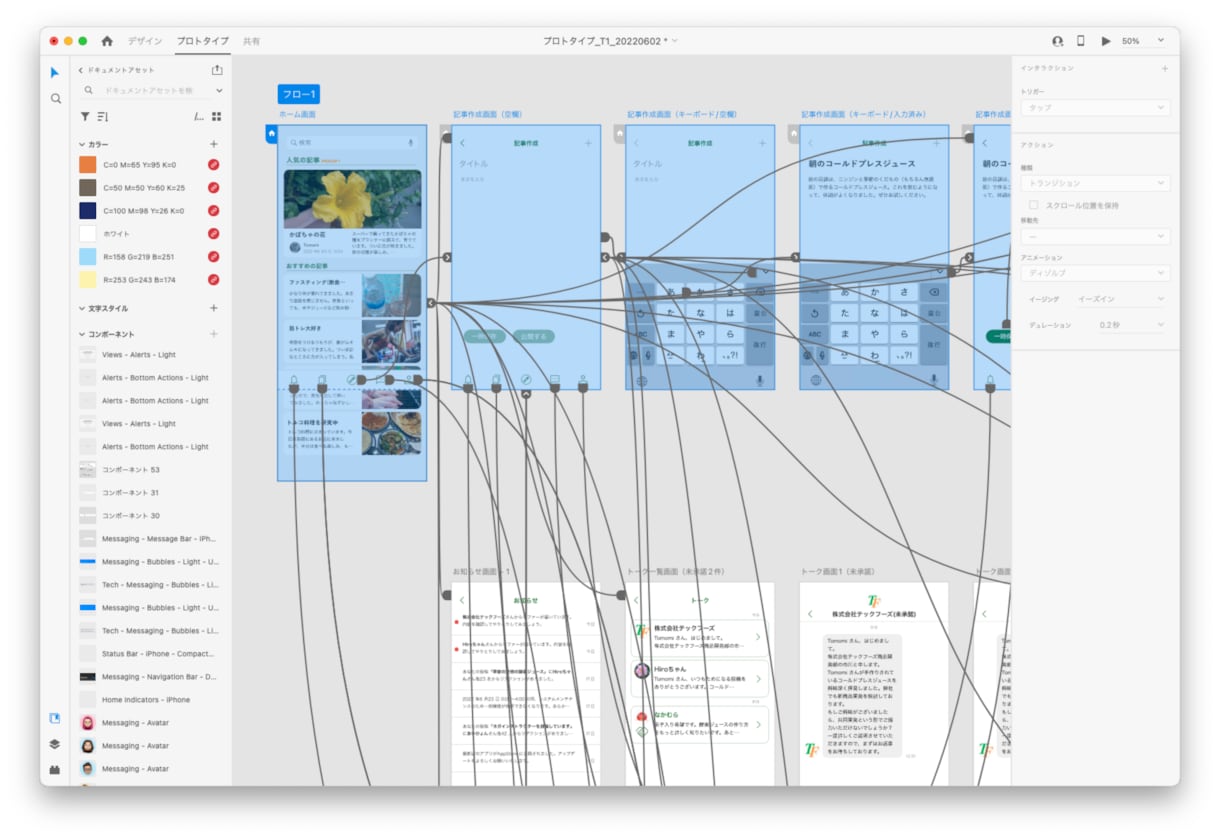Click the フロー1 flow label

pos(299,95)
